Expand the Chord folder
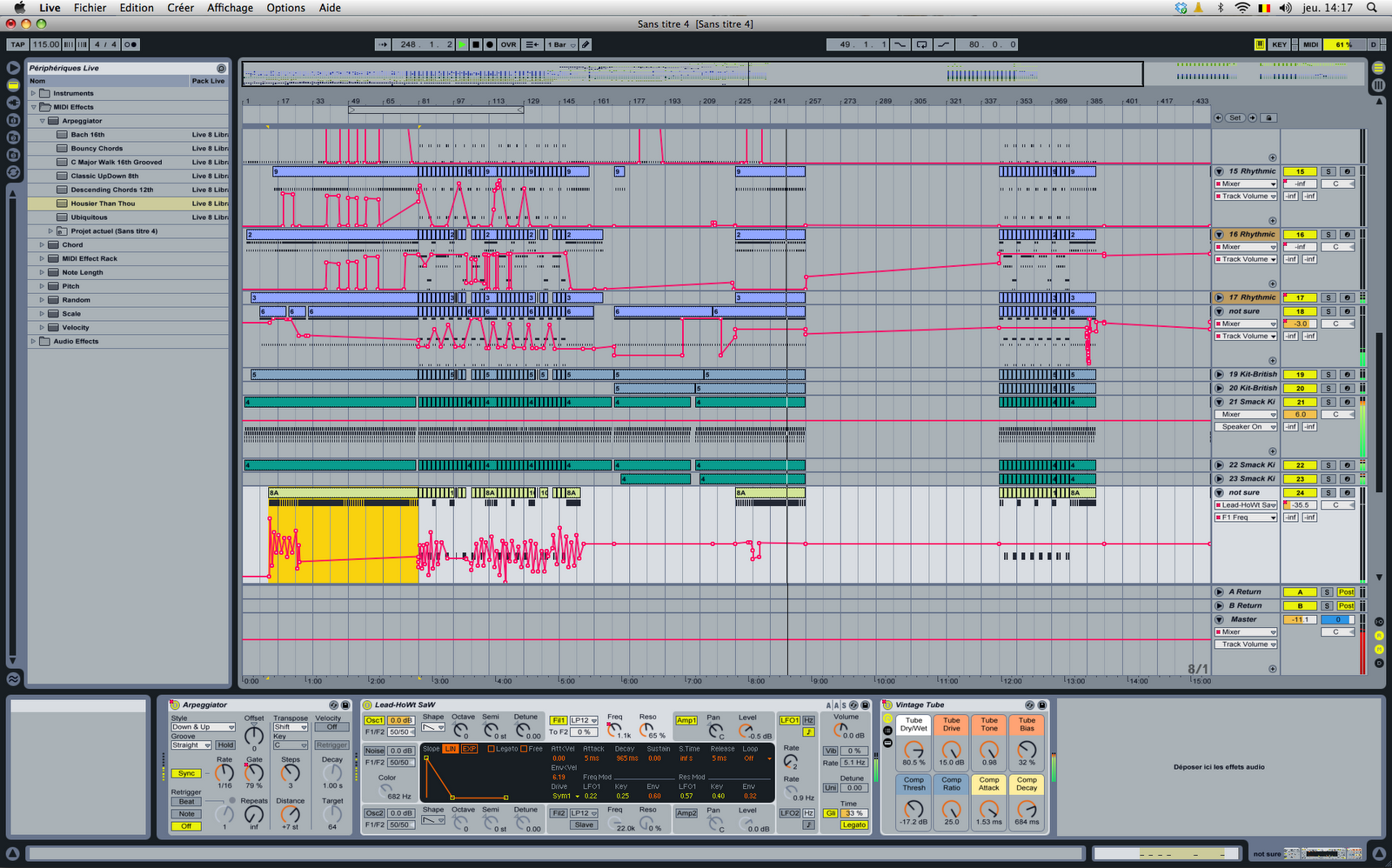The width and height of the screenshot is (1392, 868). click(43, 244)
